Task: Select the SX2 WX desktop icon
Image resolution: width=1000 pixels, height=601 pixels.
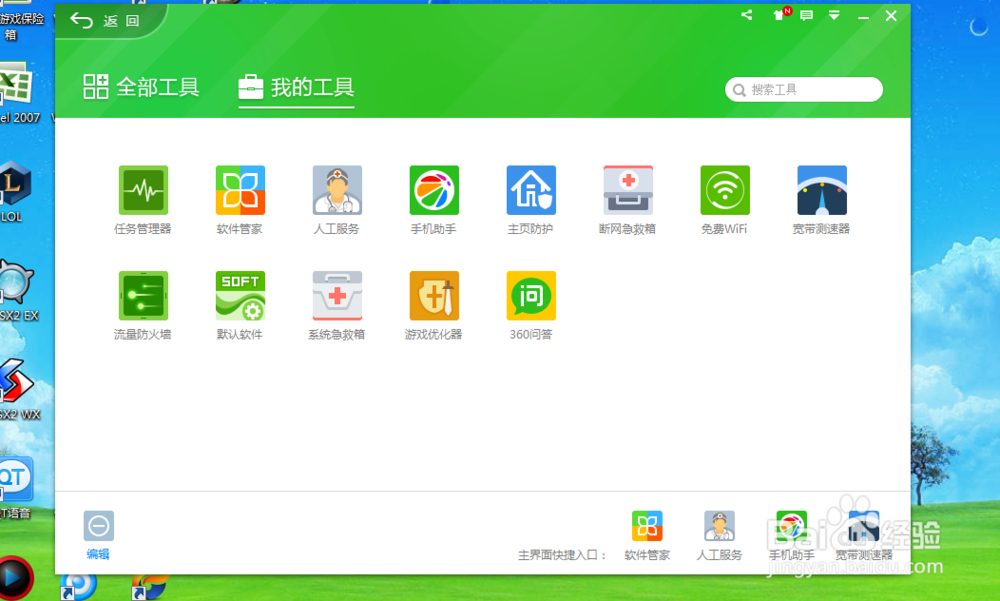Action: coord(18,389)
